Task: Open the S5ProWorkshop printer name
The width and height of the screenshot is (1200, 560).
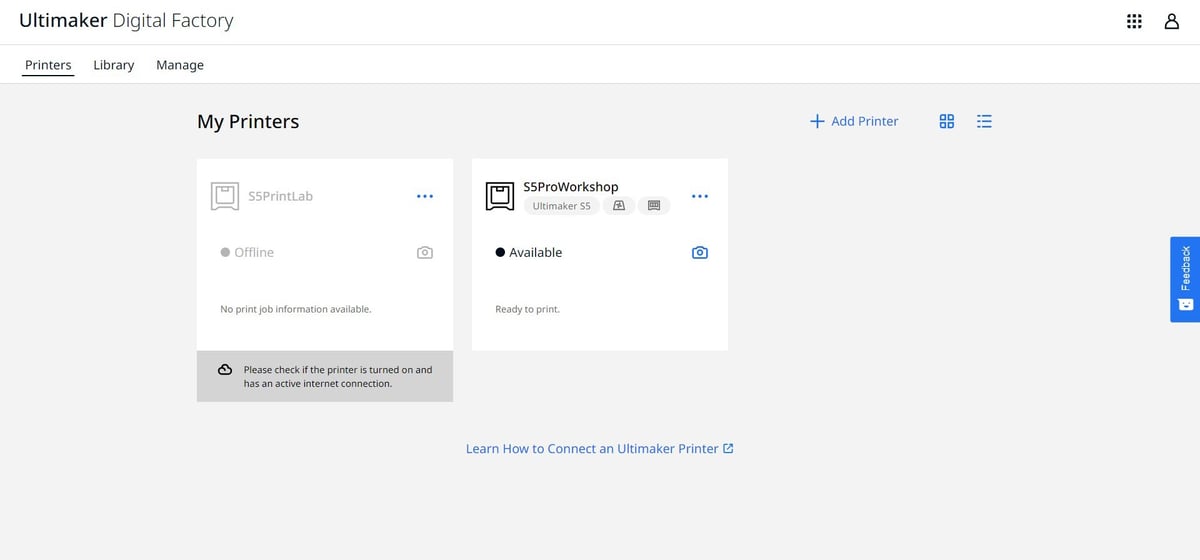Action: click(x=571, y=187)
